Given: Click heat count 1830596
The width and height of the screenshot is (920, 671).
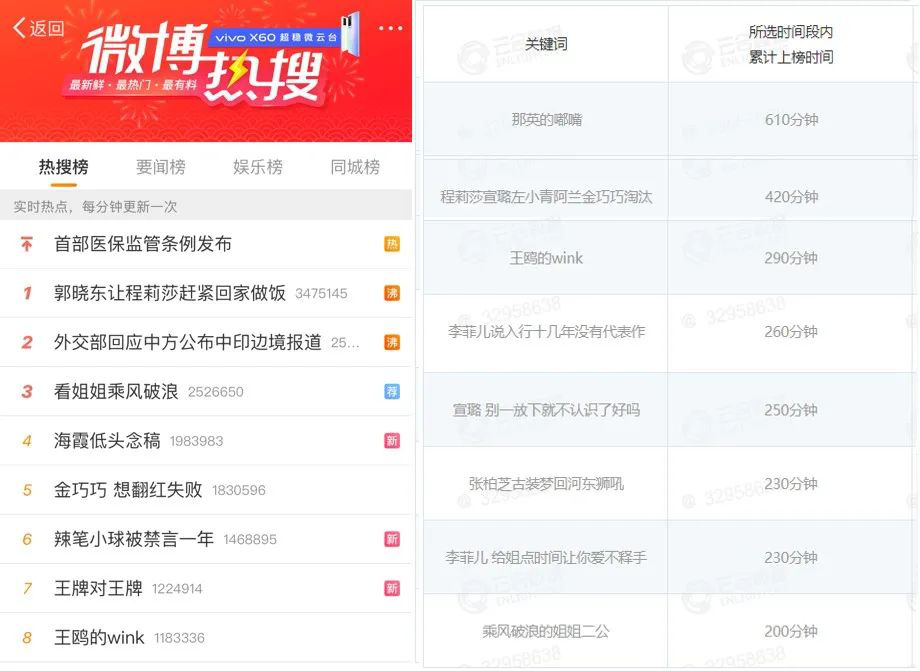Looking at the screenshot, I should 239,491.
